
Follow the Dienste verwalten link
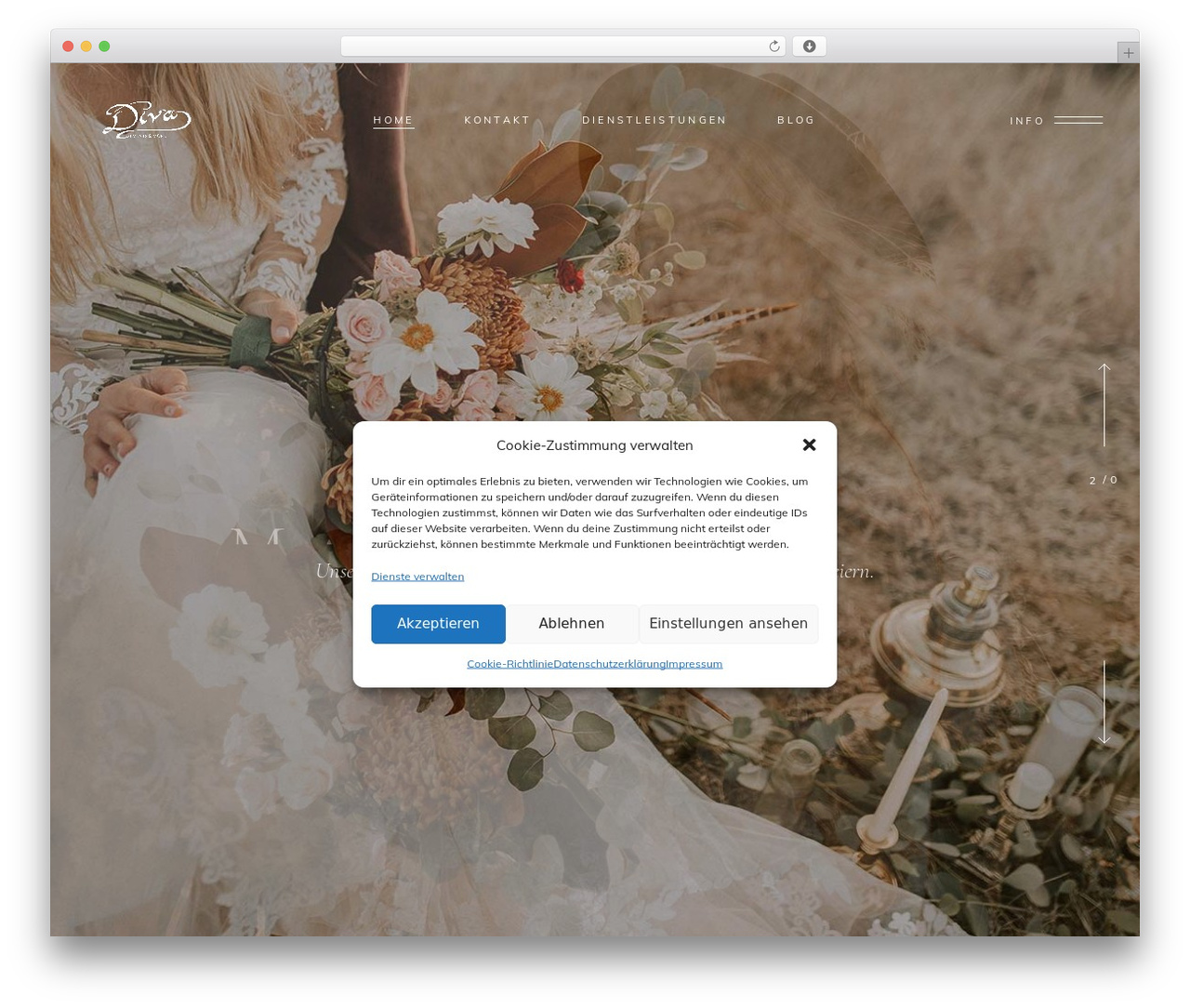[x=417, y=577]
